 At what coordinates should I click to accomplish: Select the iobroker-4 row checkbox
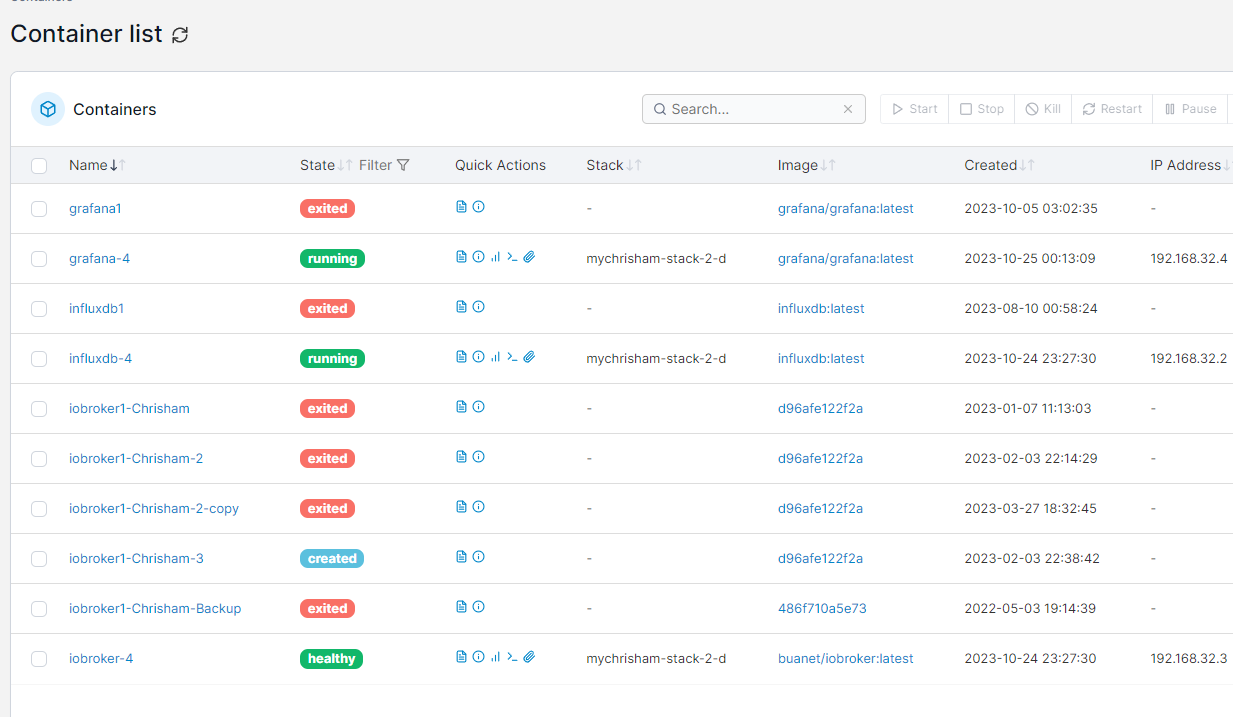tap(39, 659)
